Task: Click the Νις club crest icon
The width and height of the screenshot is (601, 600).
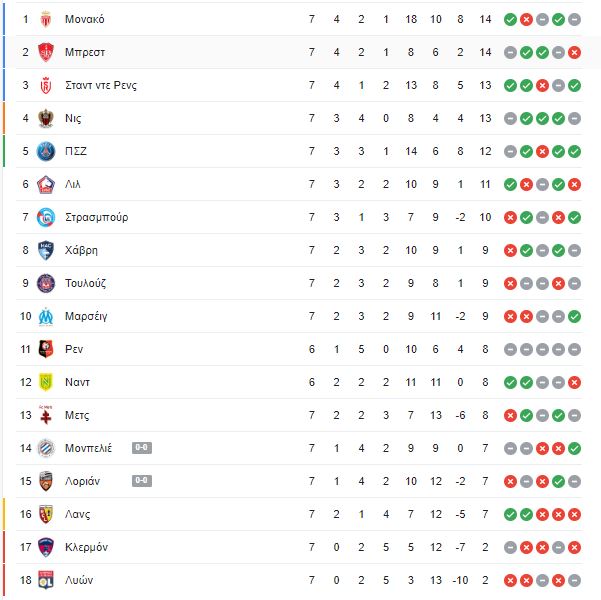Action: pos(46,118)
